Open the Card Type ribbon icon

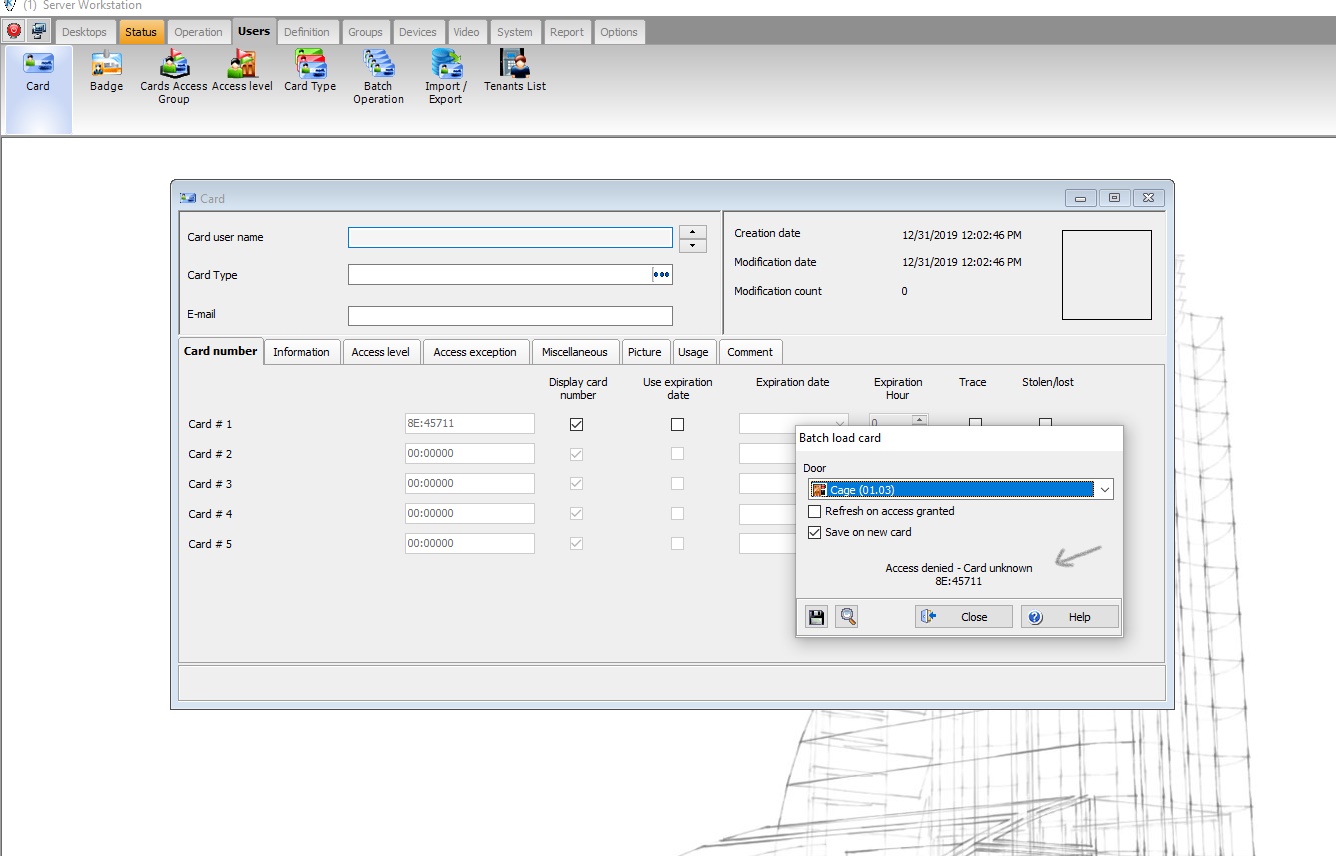[310, 71]
